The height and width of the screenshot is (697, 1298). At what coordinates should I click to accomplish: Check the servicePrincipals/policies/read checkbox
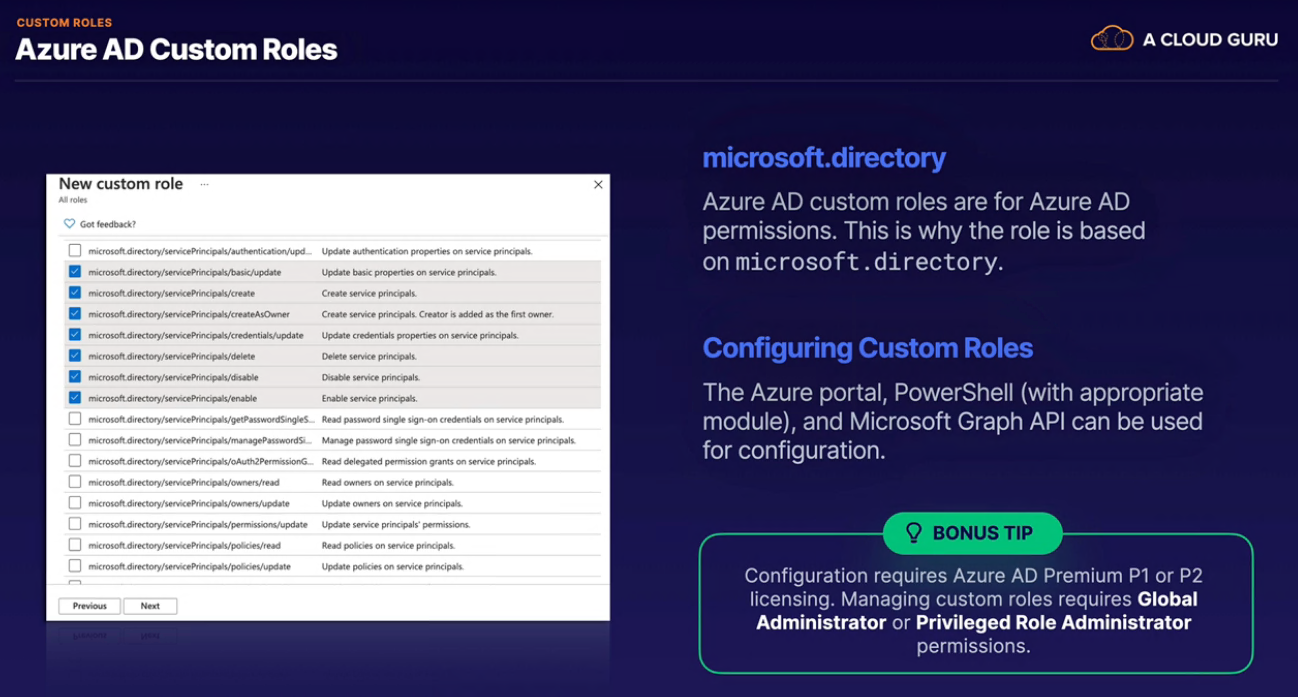(x=75, y=545)
